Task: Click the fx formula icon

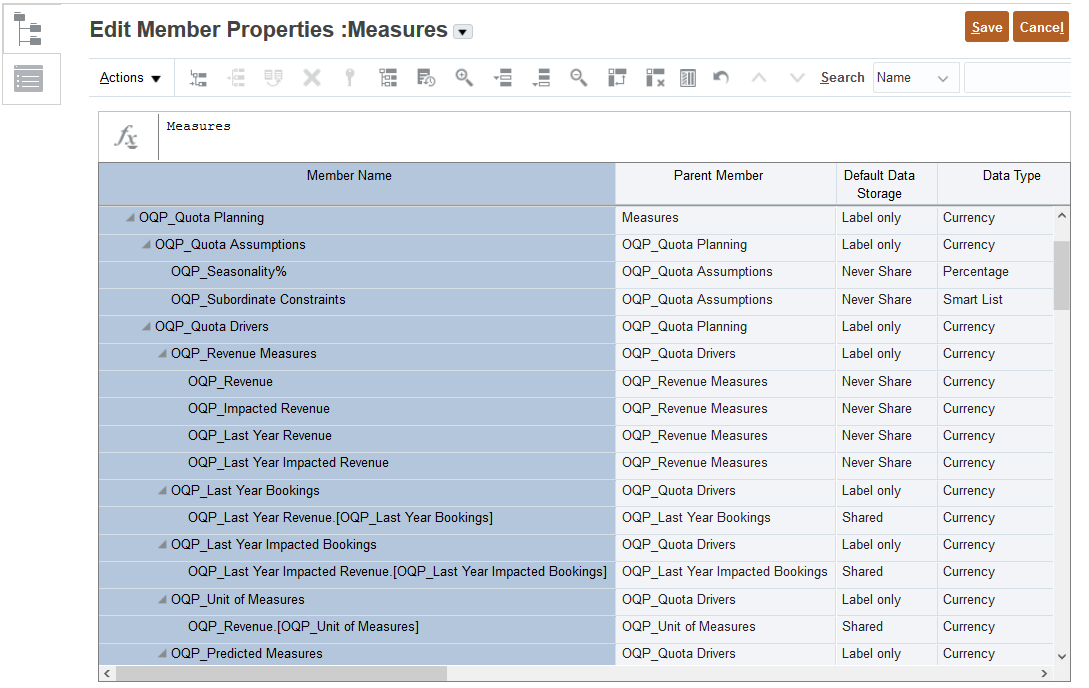Action: pyautogui.click(x=127, y=136)
